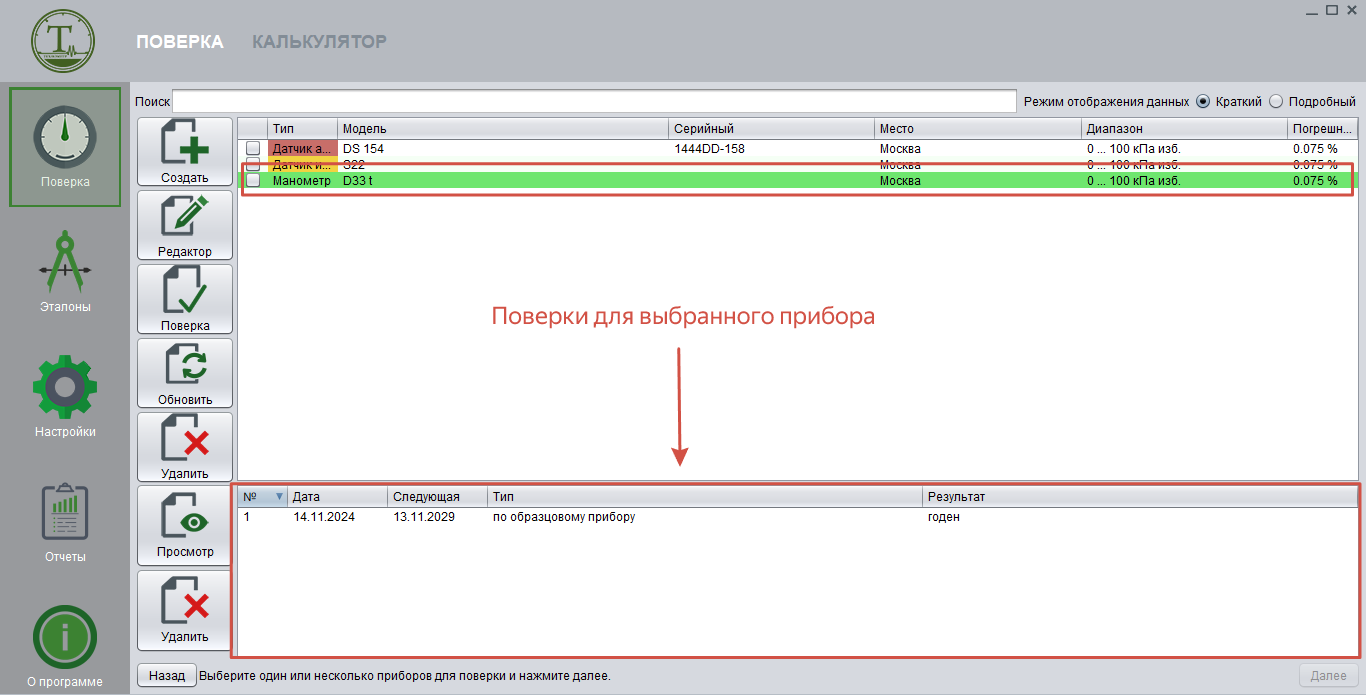The image size is (1366, 695).
Task: Sort verifications by Дата column header
Action: (337, 497)
